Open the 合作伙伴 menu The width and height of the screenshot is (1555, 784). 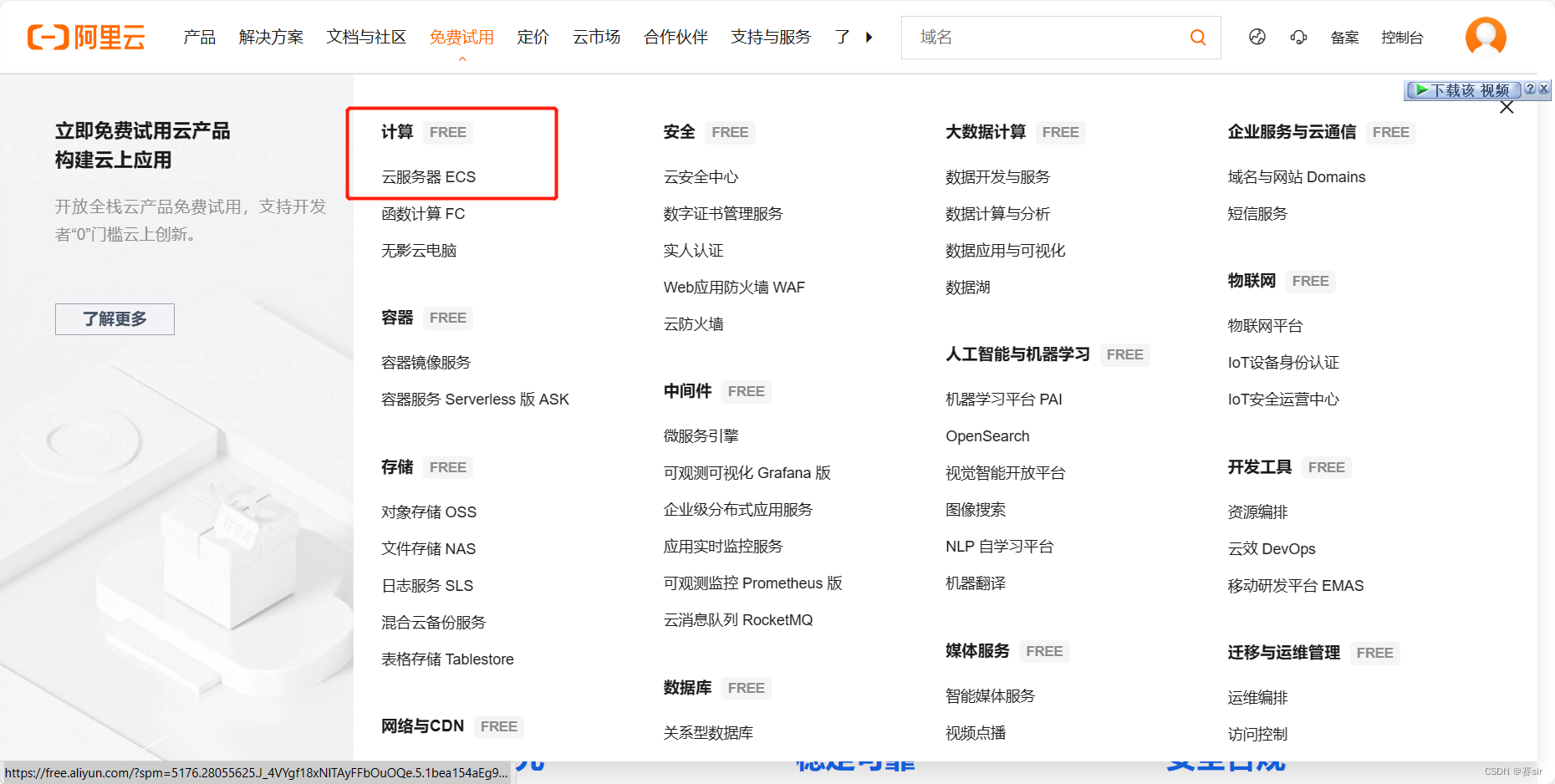click(676, 37)
